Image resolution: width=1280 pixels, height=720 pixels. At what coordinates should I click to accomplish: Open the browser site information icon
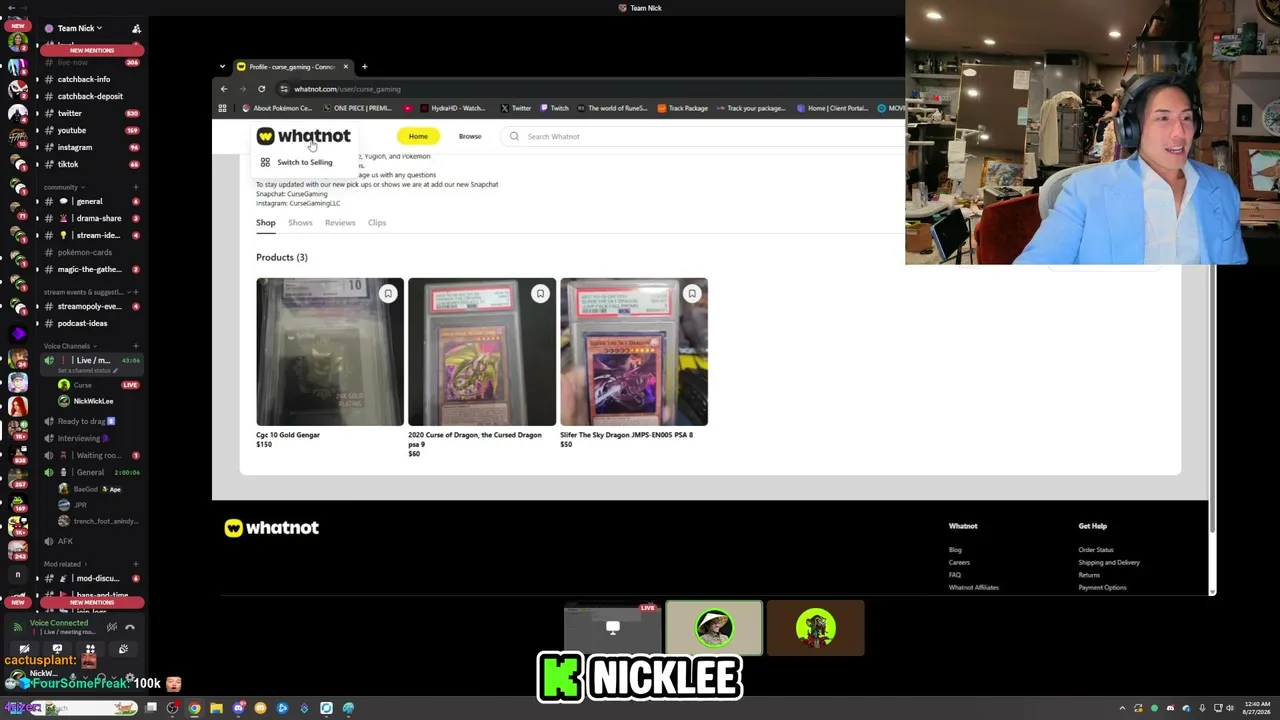tap(284, 89)
